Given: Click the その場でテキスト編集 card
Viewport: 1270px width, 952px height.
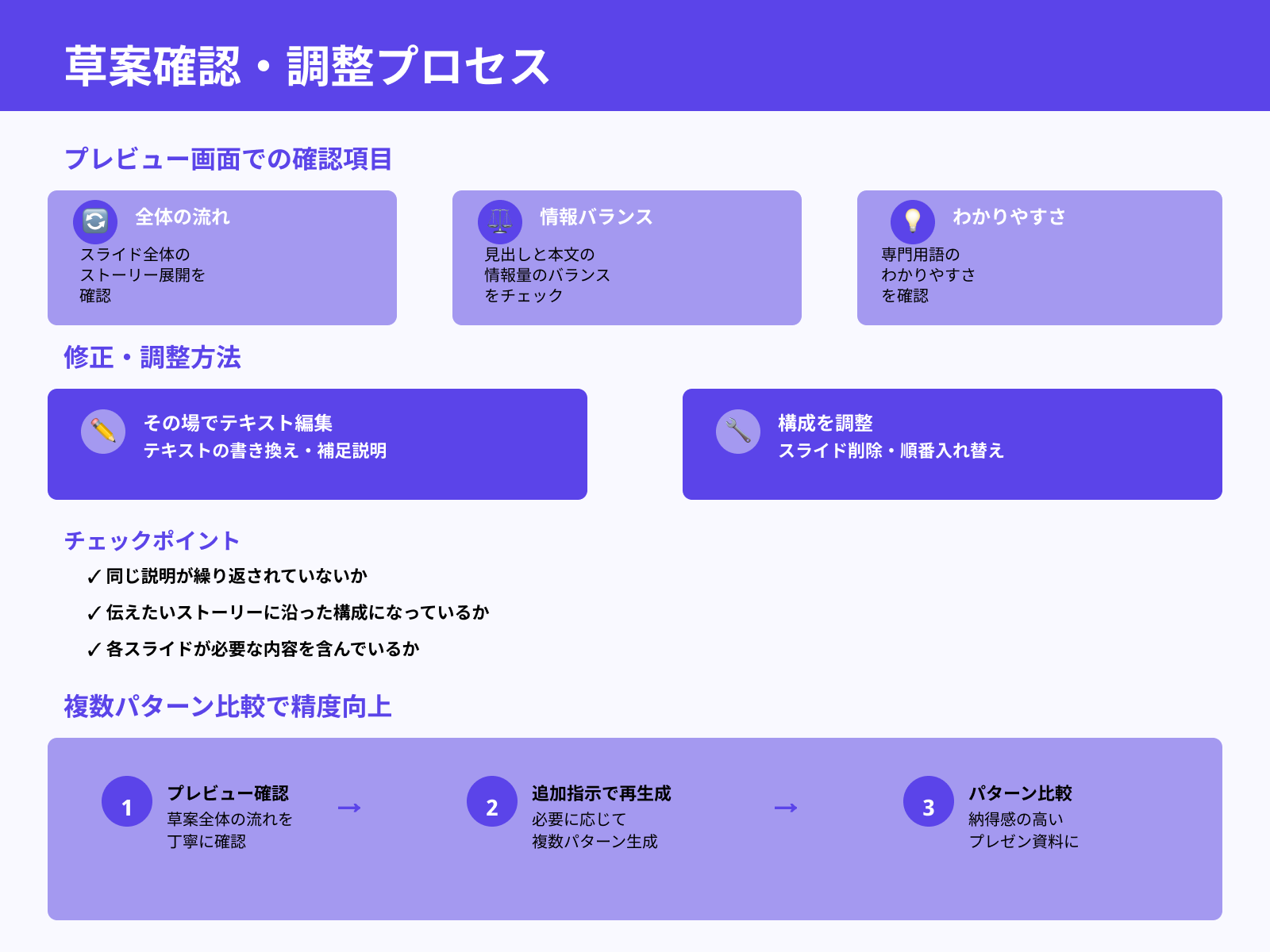Looking at the screenshot, I should (317, 443).
